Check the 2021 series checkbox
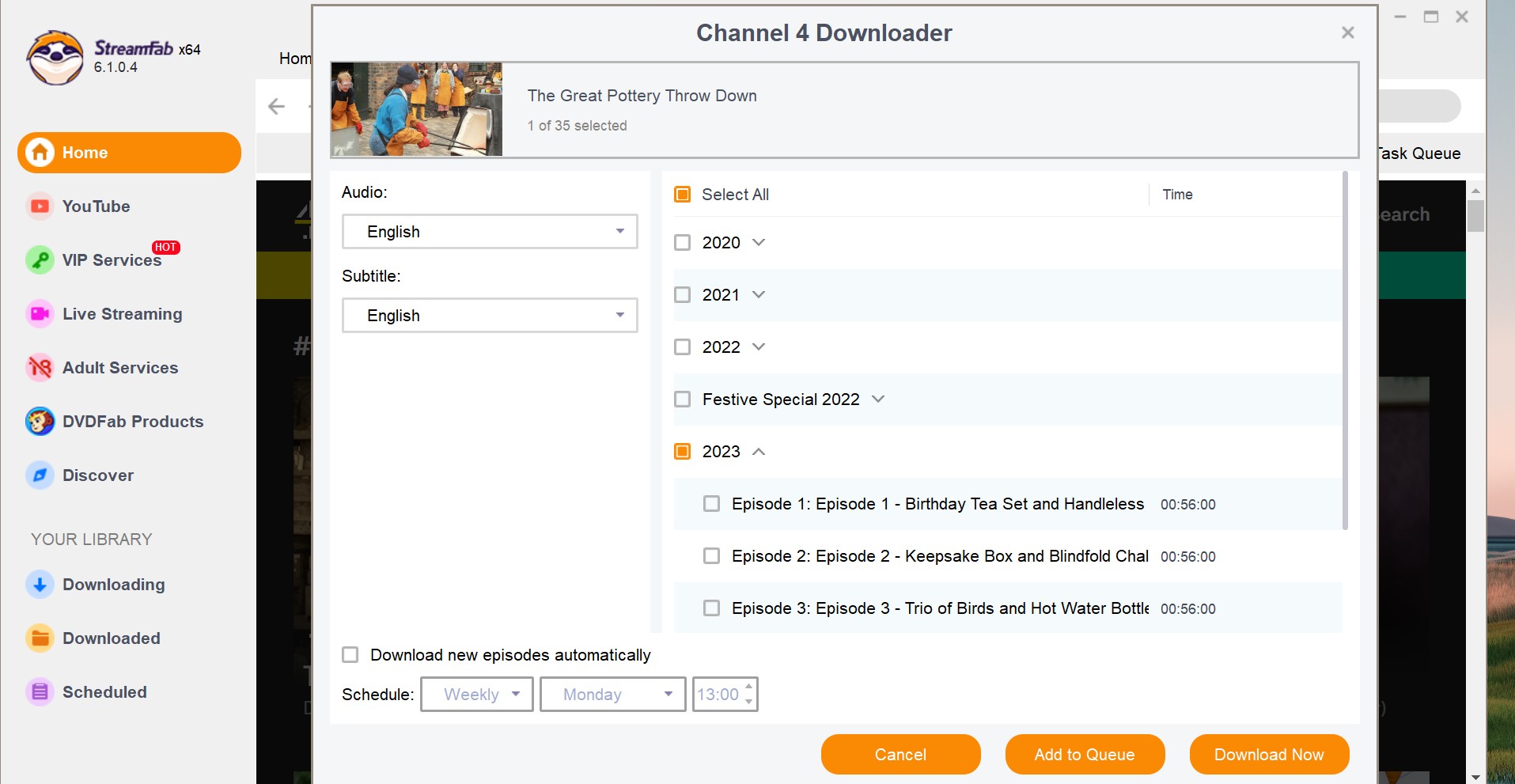Screen dimensions: 1515x784 [x=682, y=295]
